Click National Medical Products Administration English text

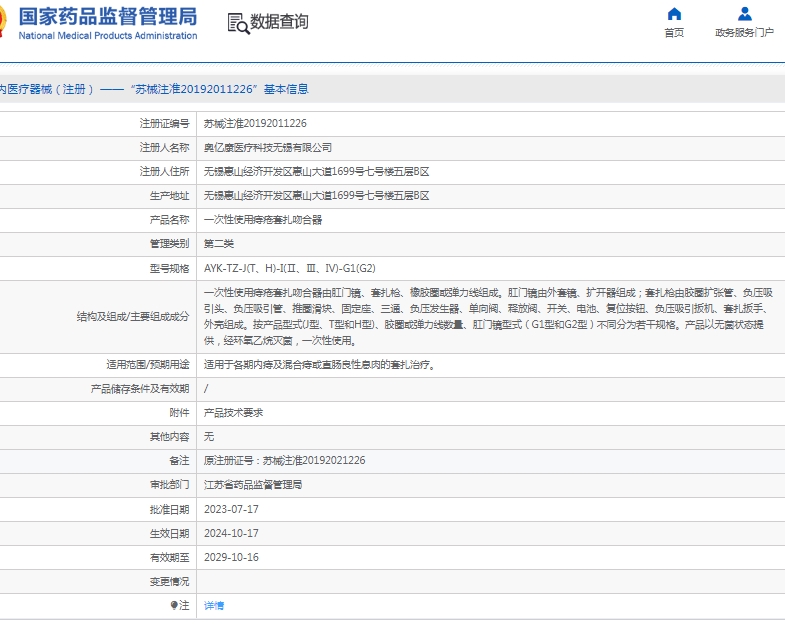pyautogui.click(x=108, y=36)
